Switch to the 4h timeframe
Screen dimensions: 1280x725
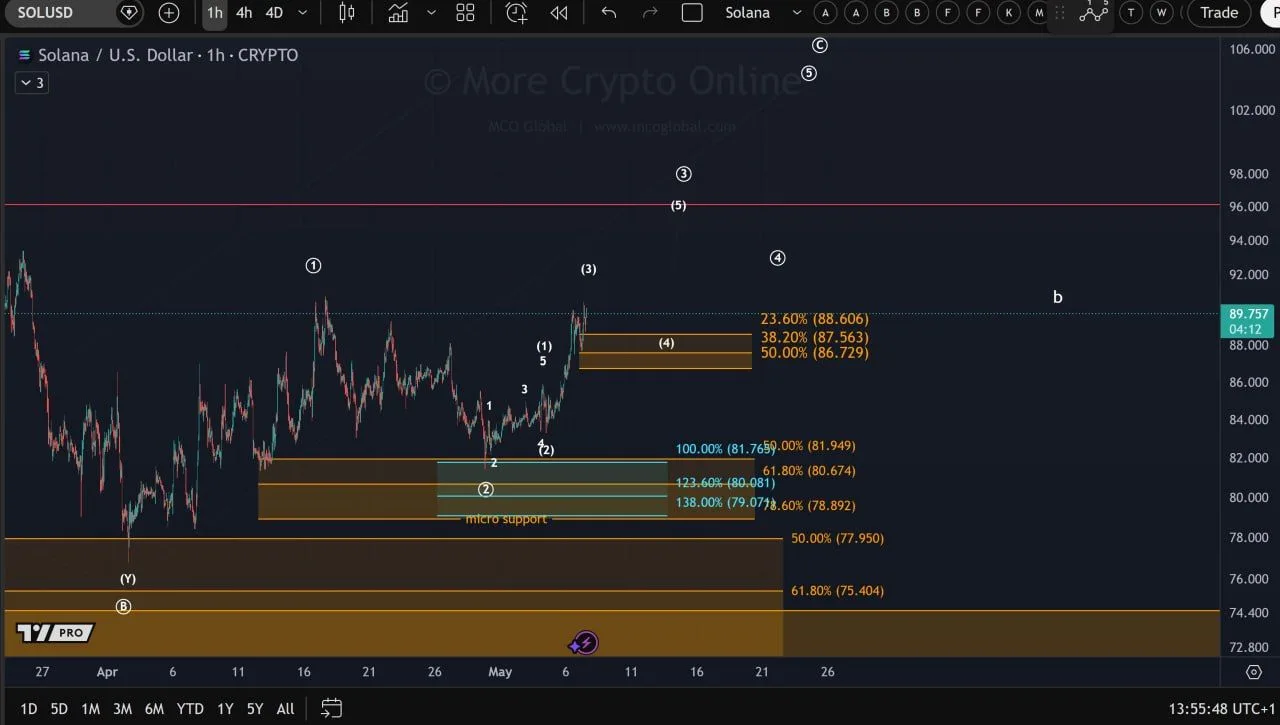244,13
